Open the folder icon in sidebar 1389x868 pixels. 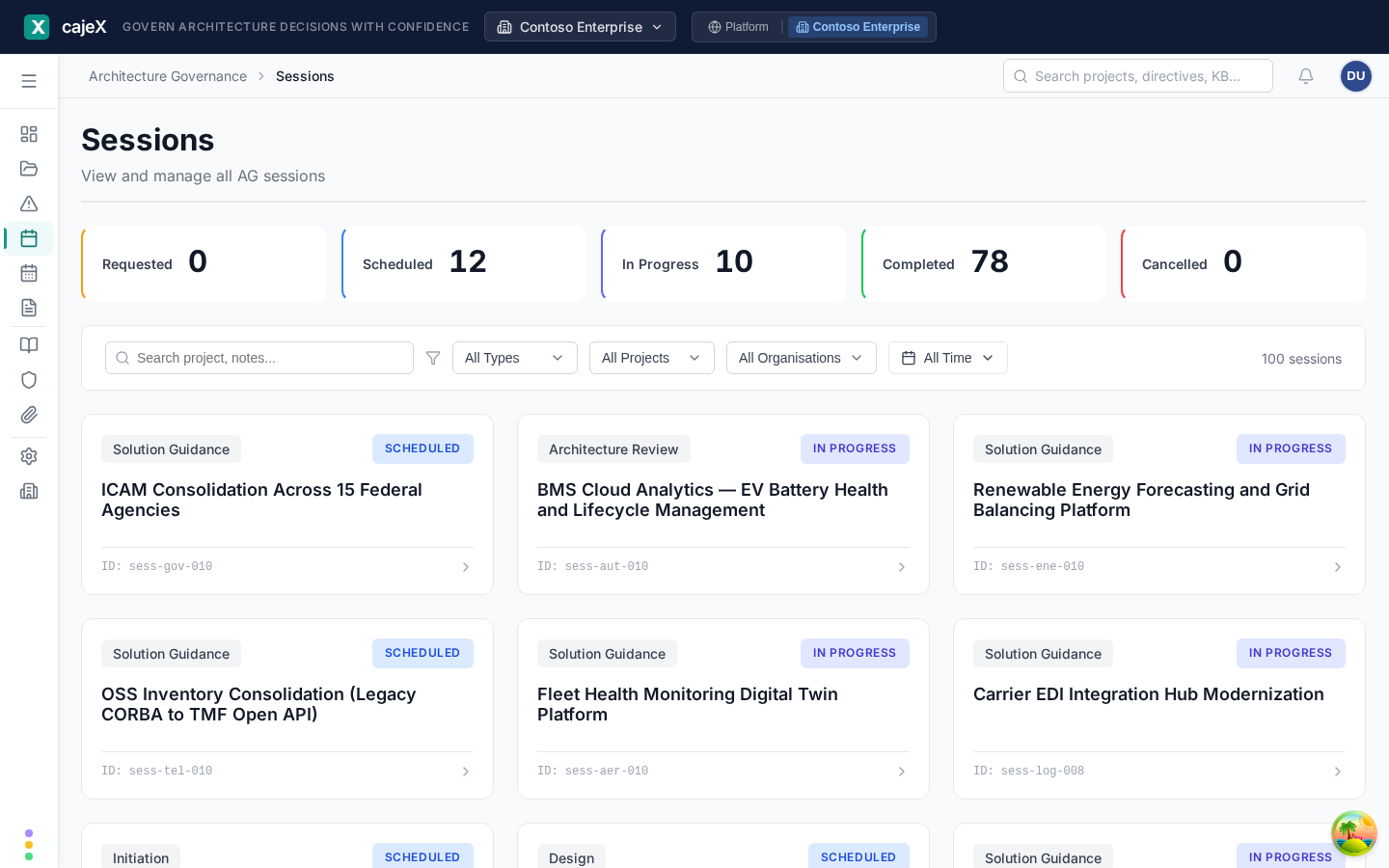pyautogui.click(x=29, y=169)
